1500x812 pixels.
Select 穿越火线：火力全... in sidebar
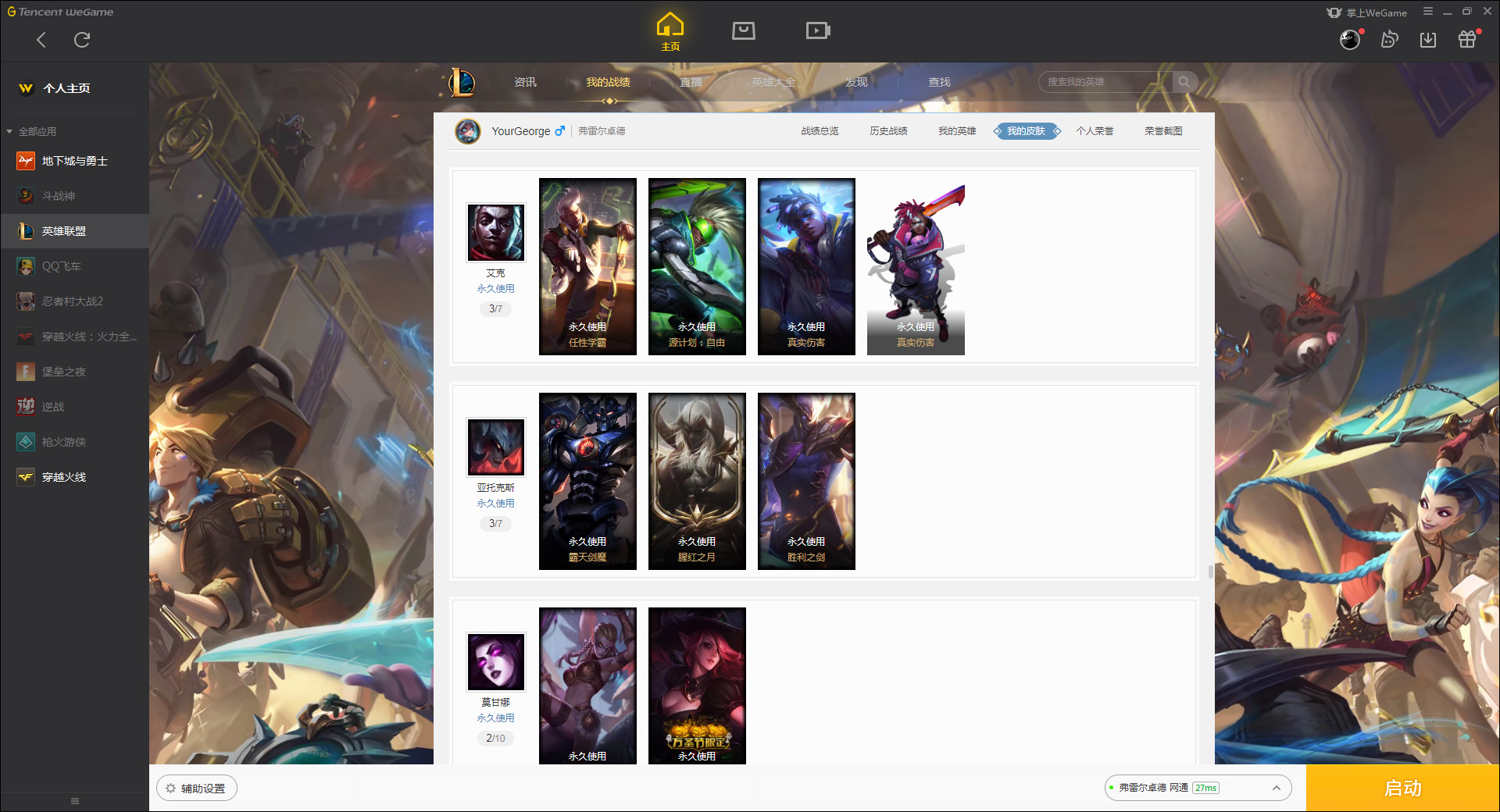tap(74, 337)
